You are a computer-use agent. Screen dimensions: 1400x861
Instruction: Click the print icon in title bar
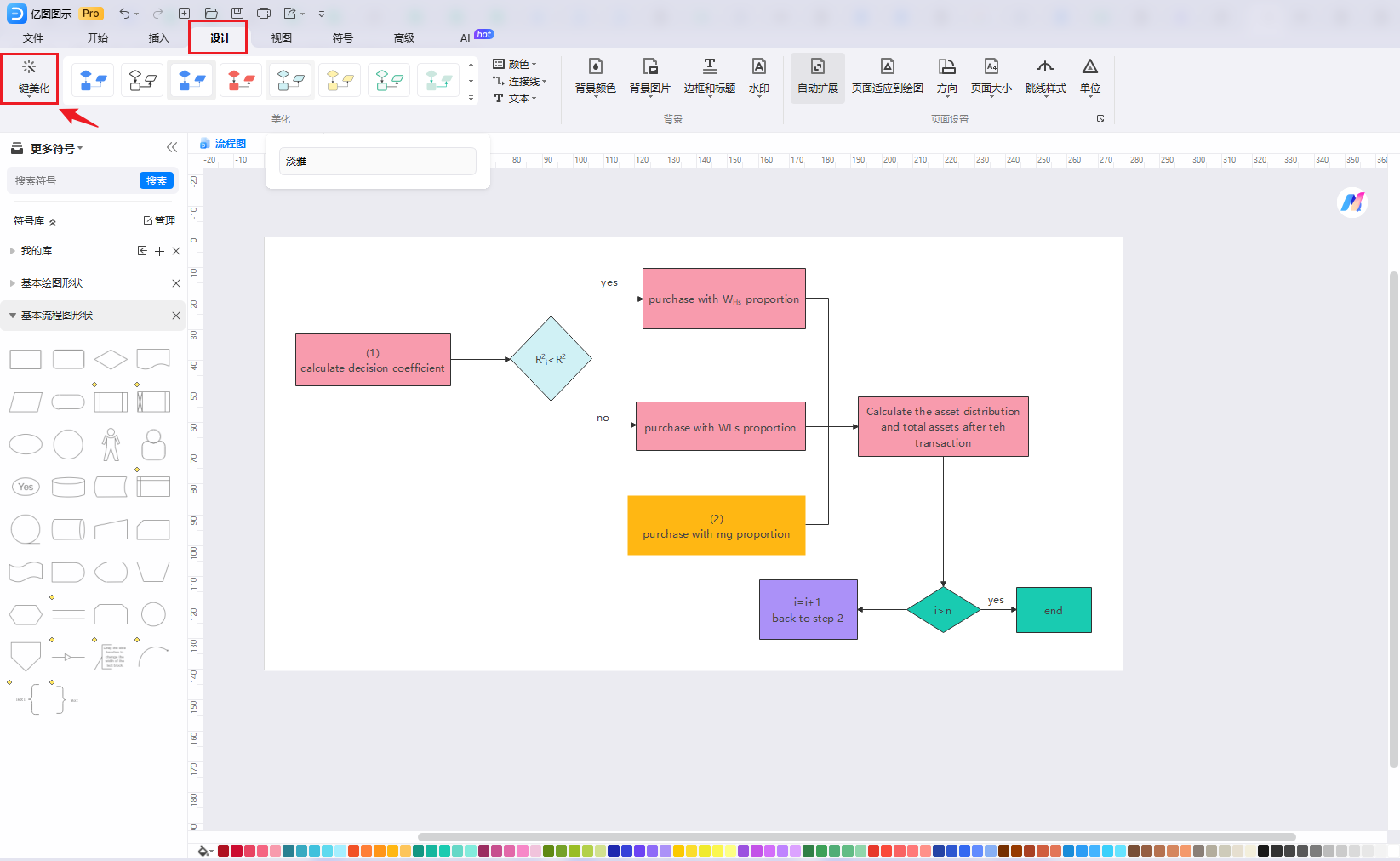pyautogui.click(x=264, y=14)
